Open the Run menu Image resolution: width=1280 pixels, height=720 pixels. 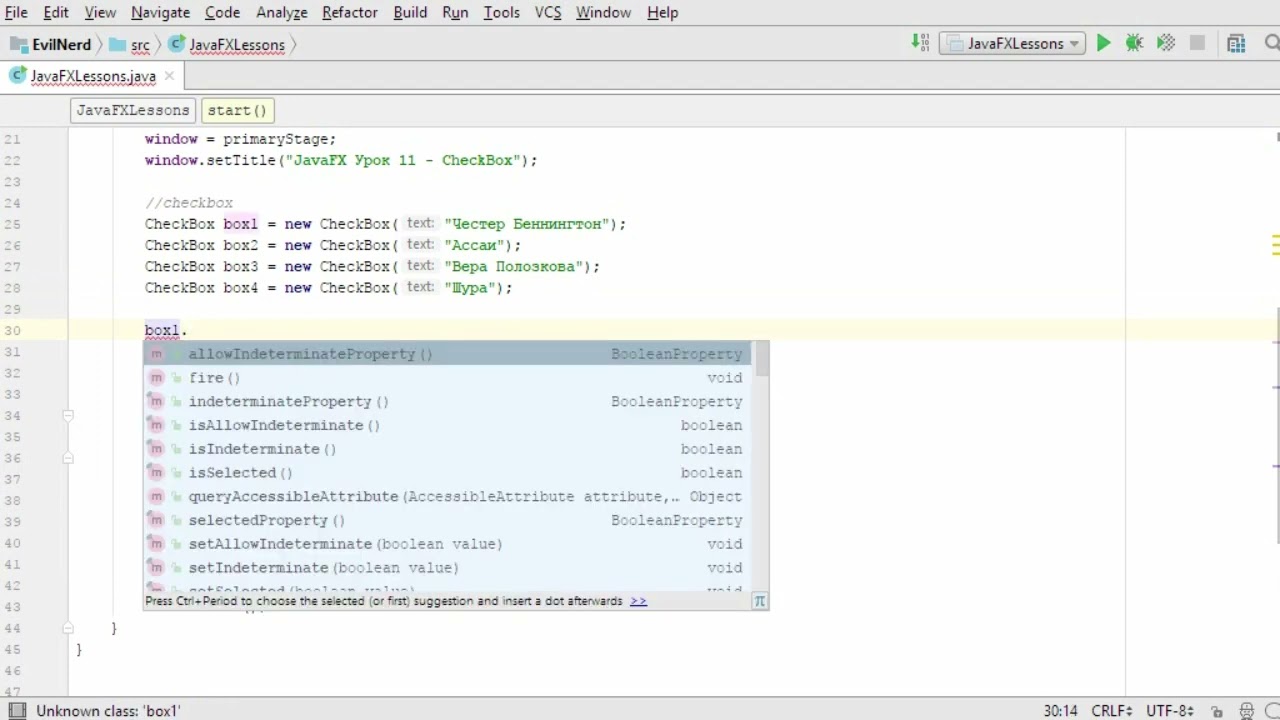(x=455, y=12)
